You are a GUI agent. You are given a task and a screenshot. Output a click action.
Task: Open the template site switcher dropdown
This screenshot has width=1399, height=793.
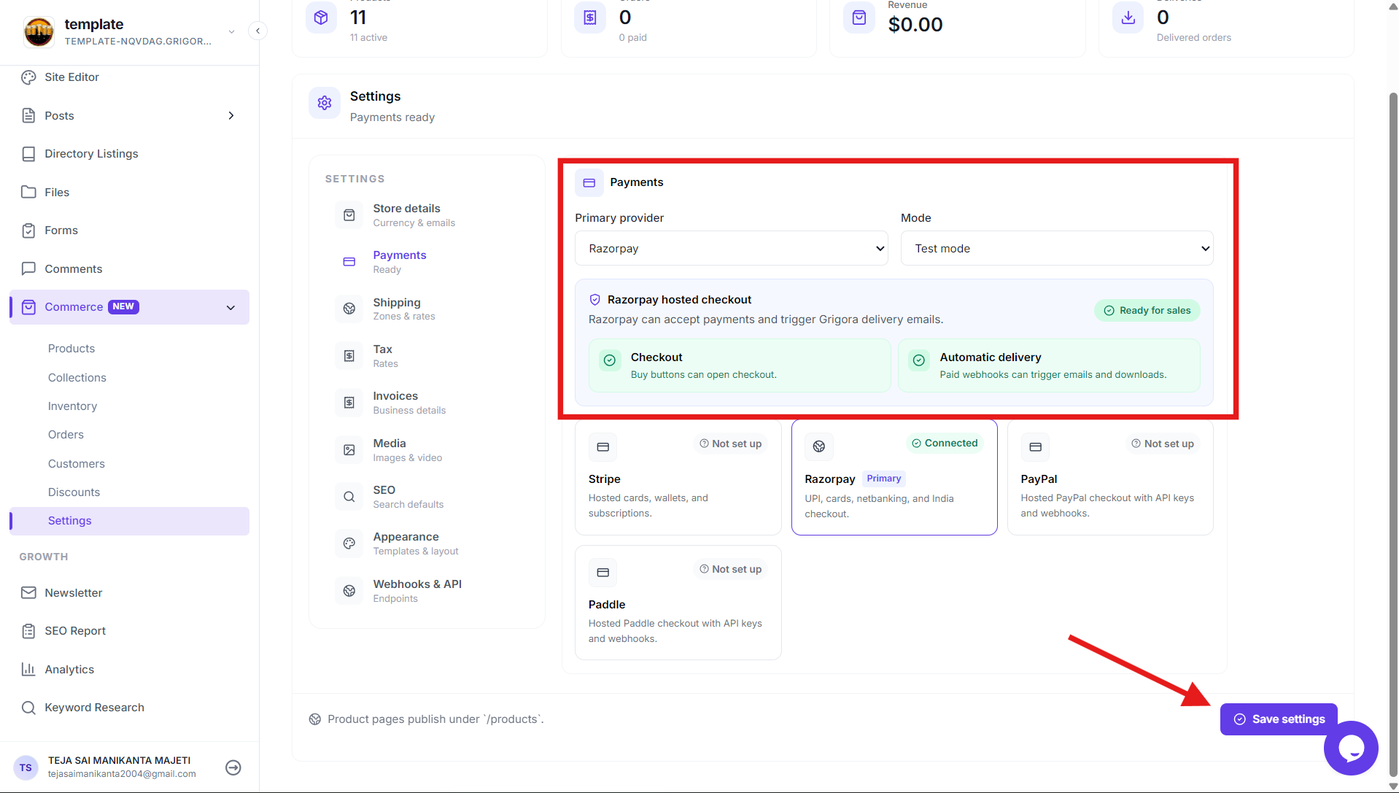click(231, 31)
